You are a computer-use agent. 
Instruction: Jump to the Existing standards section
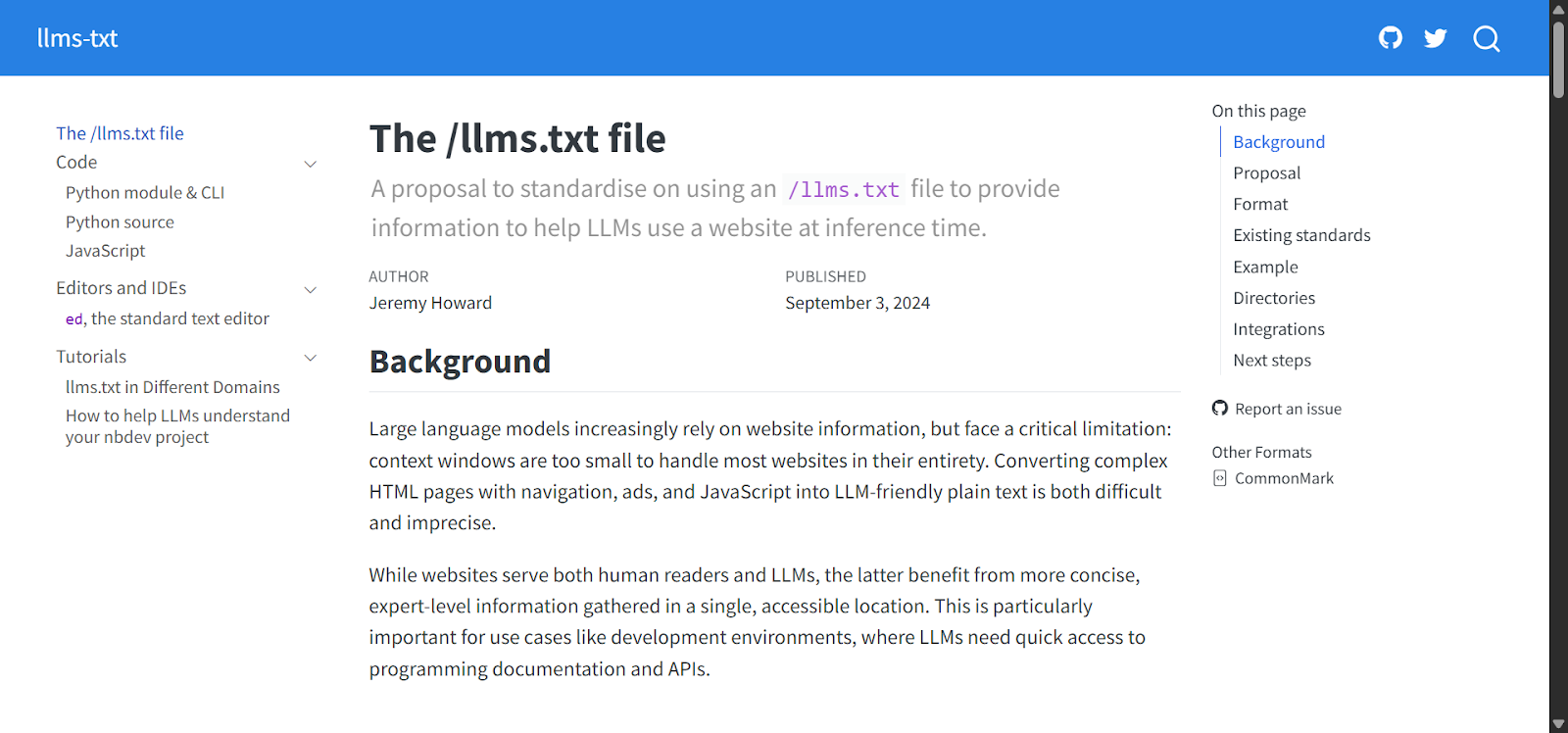click(x=1302, y=234)
